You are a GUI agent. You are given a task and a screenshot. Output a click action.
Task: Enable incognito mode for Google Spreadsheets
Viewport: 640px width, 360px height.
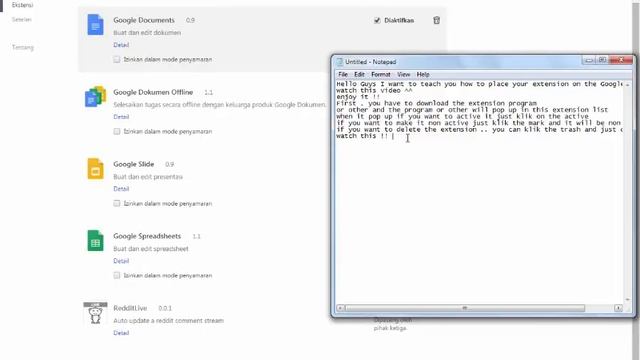coord(117,276)
